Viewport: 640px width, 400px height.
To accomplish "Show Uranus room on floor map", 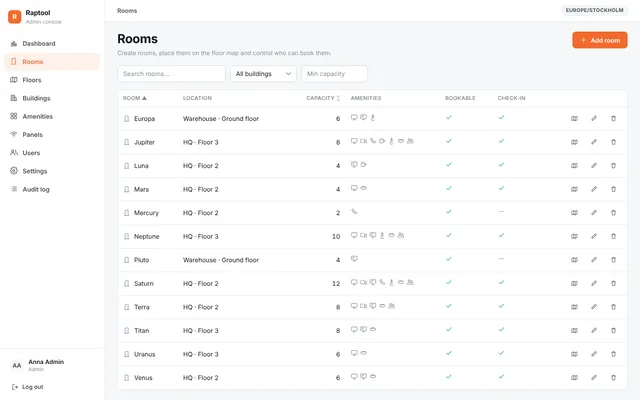I will pos(574,354).
